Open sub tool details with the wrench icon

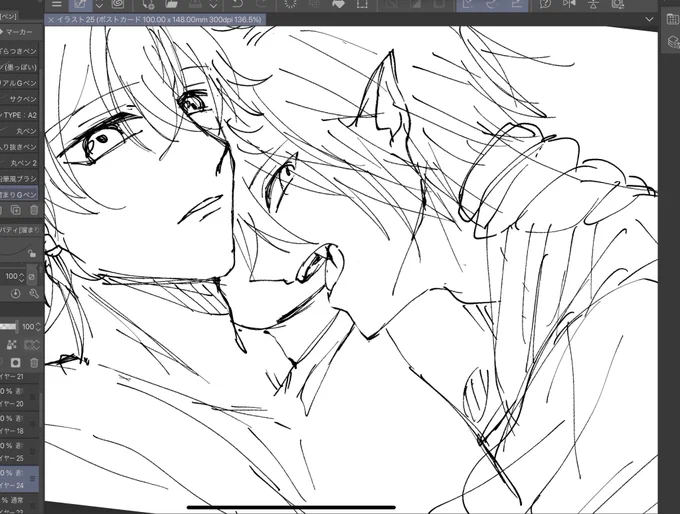point(34,294)
